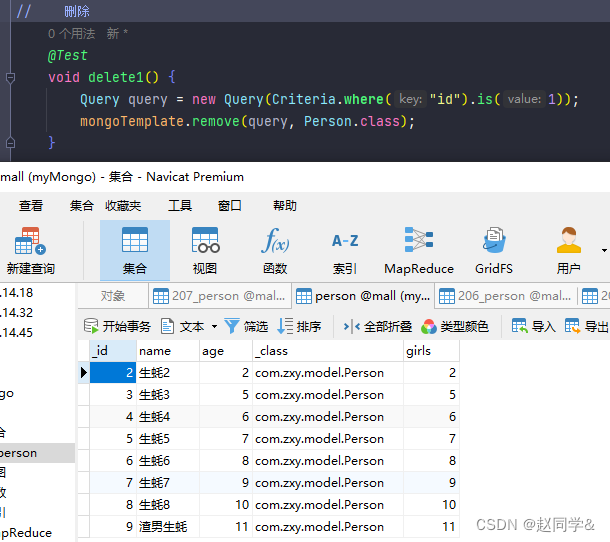Switch to the person @mall tab
Screen dimensions: 610x542
[x=363, y=296]
